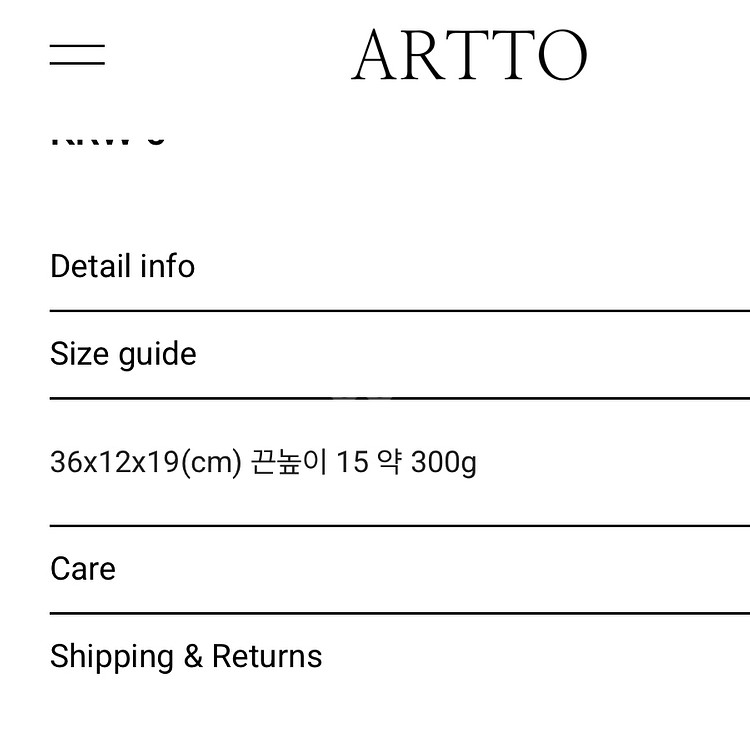Toggle the site navigation drawer icon
The image size is (750, 750).
coord(78,54)
